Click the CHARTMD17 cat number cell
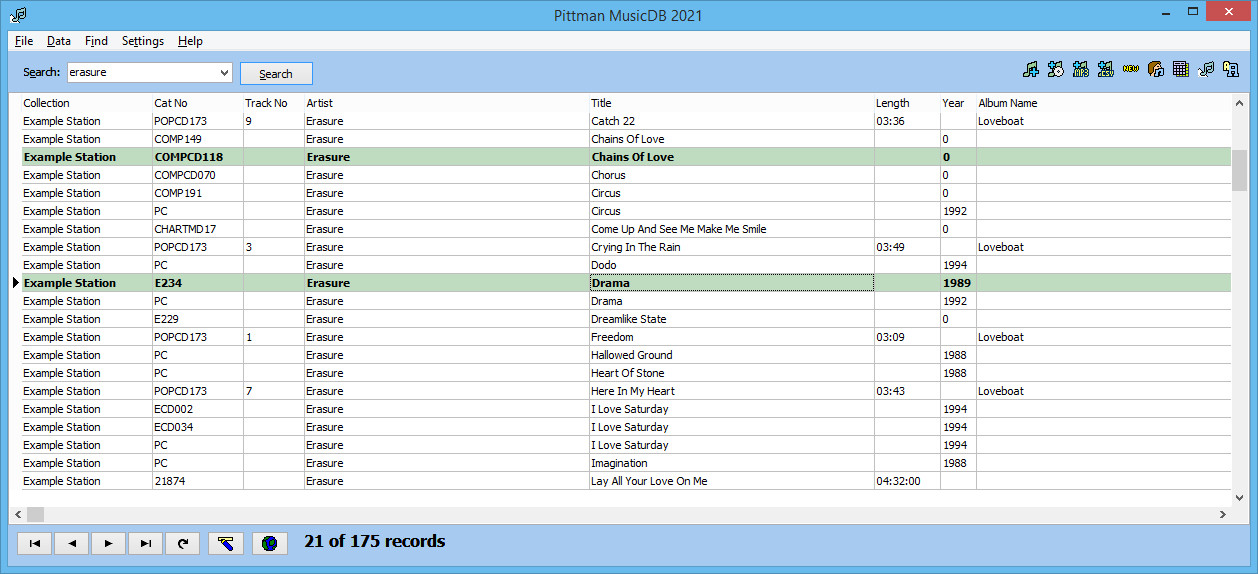This screenshot has height=574, width=1258. 197,229
